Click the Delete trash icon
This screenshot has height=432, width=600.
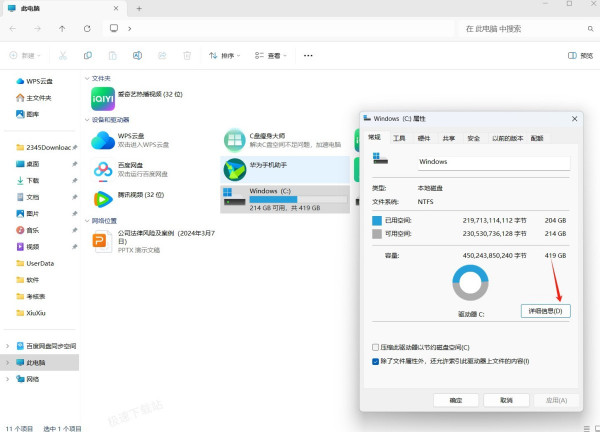click(187, 56)
